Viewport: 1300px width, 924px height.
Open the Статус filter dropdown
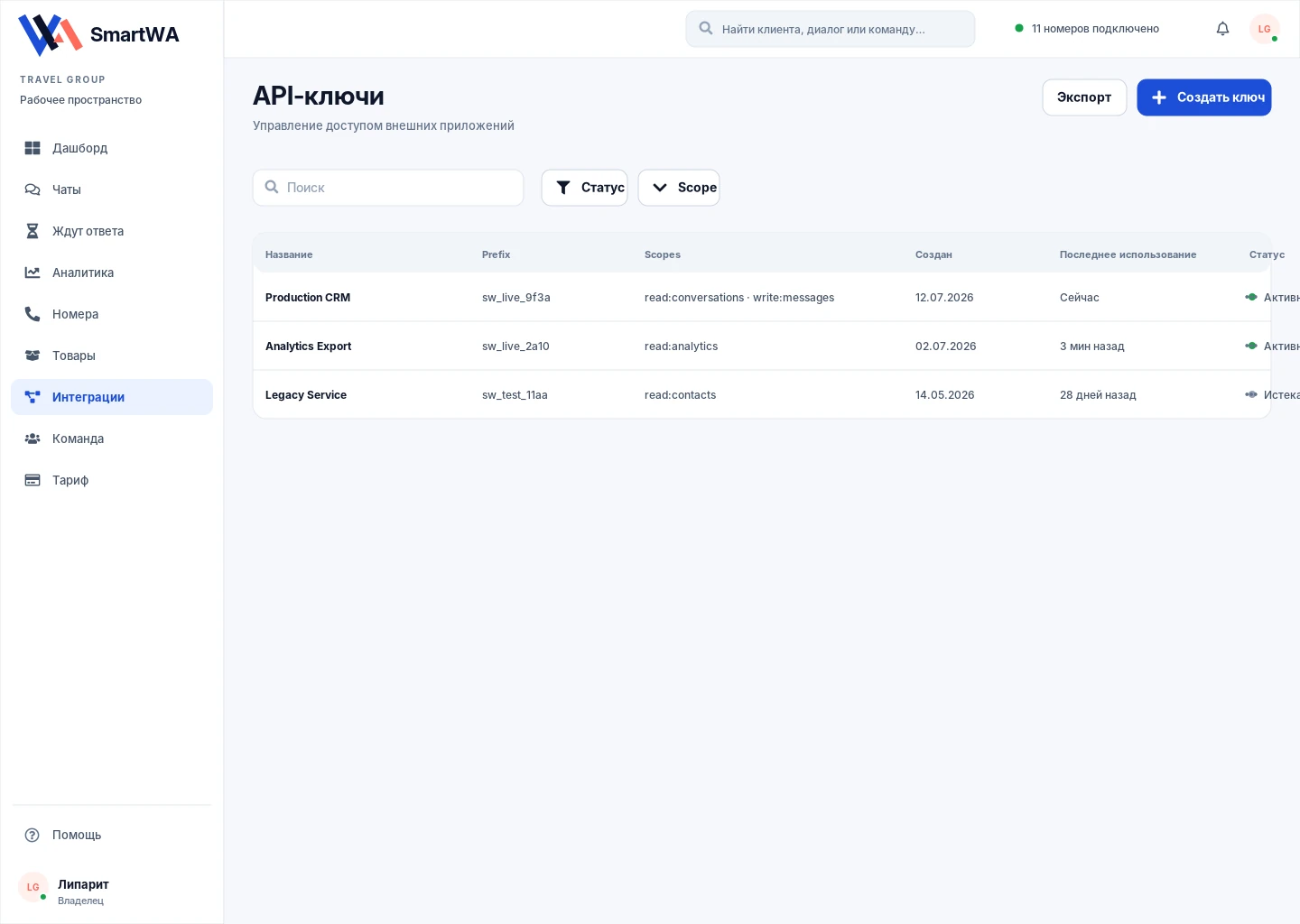[x=585, y=188]
